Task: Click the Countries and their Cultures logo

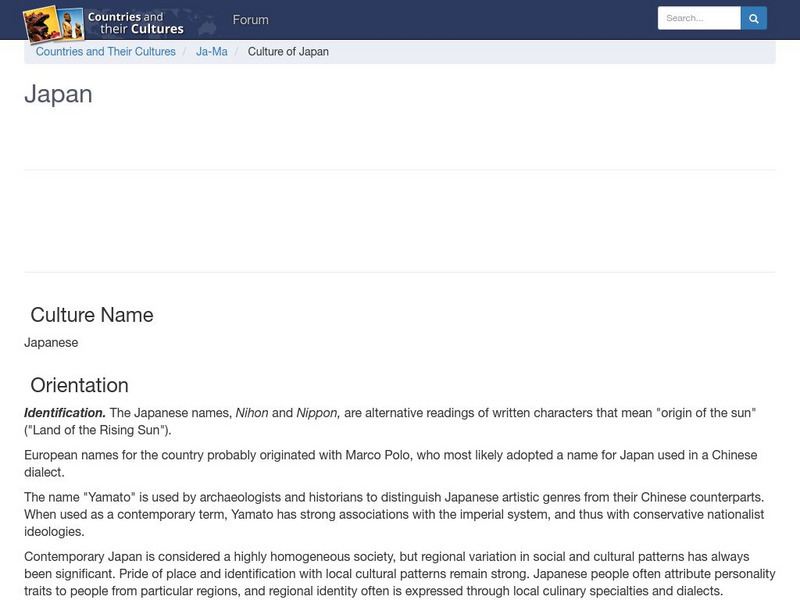Action: click(104, 23)
